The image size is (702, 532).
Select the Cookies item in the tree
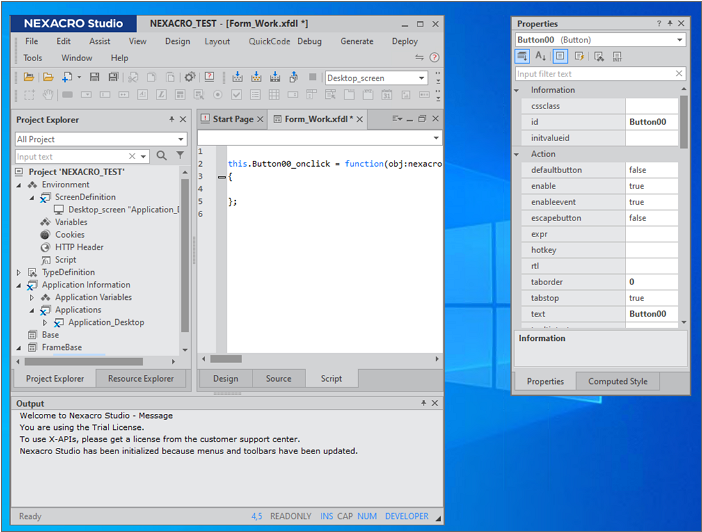point(69,235)
